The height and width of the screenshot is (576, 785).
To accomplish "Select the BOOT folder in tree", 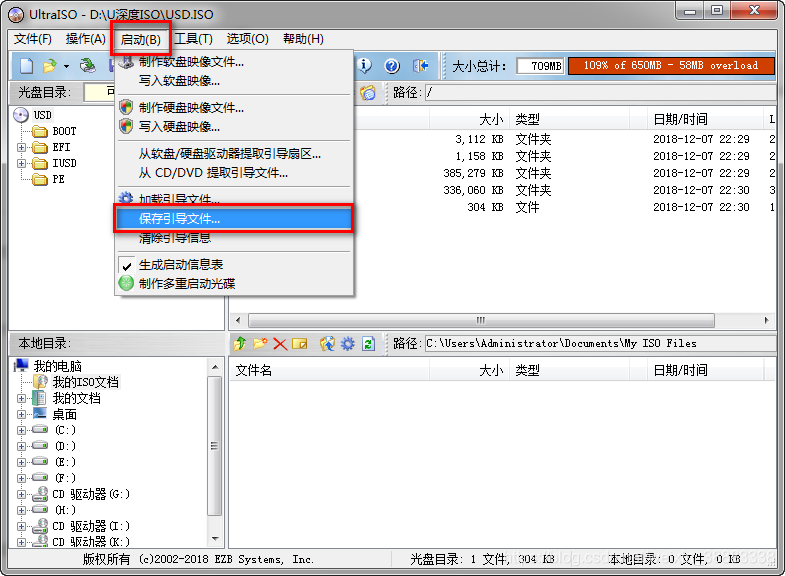I will (x=64, y=131).
